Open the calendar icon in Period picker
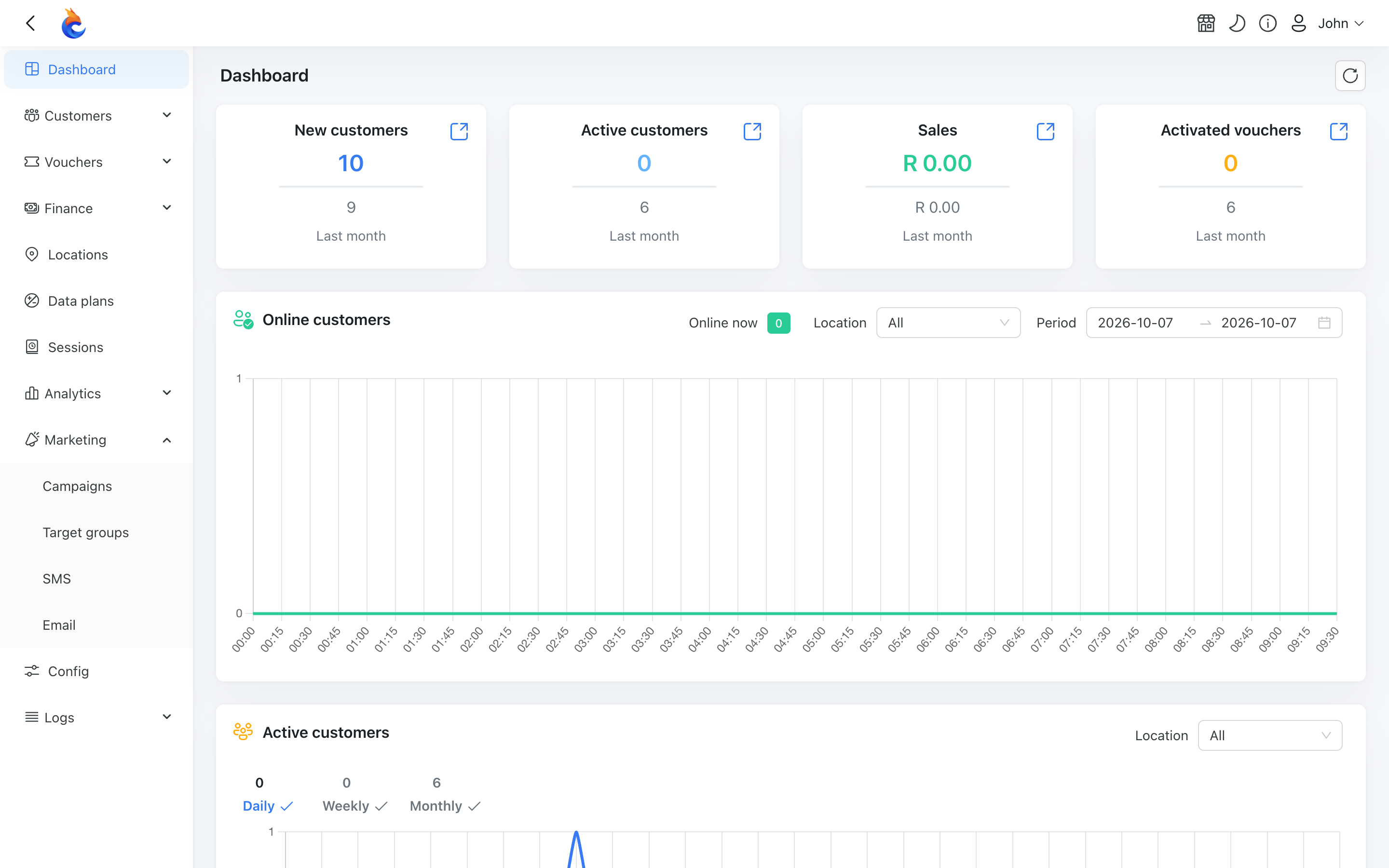1389x868 pixels. pos(1324,323)
